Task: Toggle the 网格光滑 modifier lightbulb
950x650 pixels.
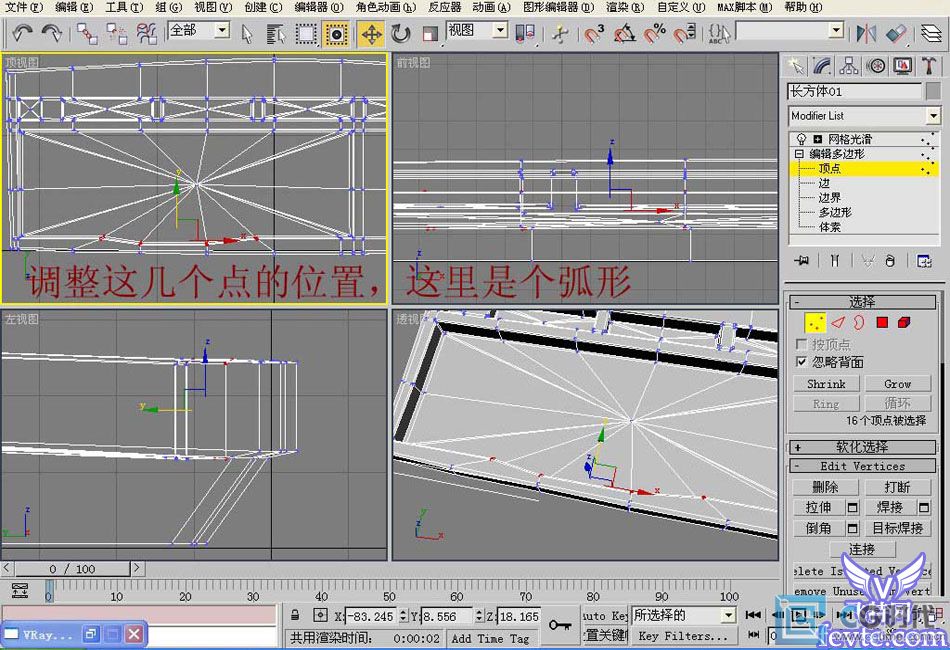Action: (801, 139)
